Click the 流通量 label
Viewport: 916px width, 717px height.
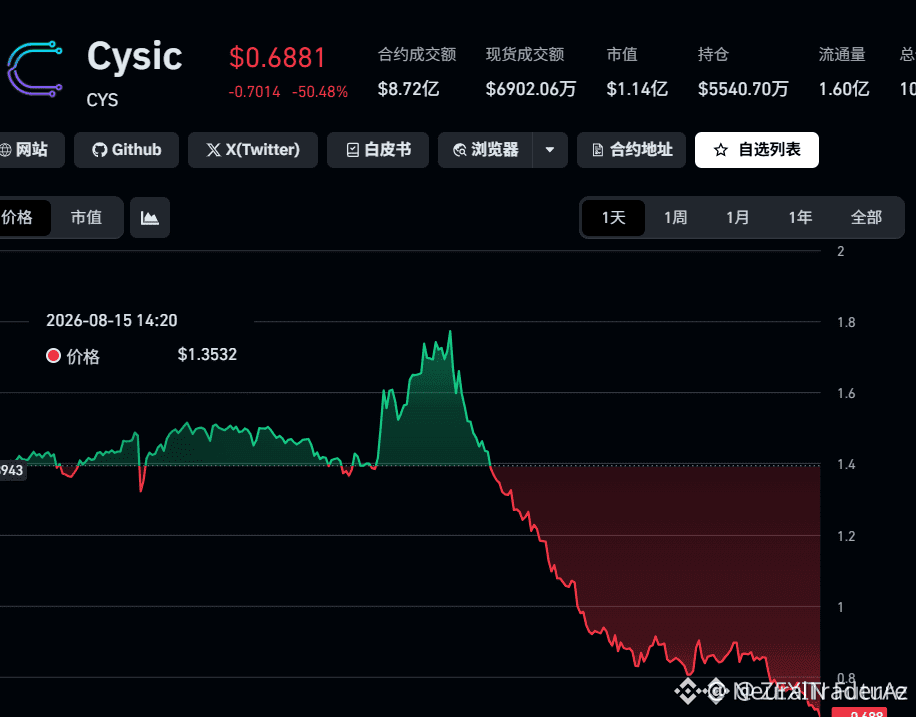coord(842,55)
